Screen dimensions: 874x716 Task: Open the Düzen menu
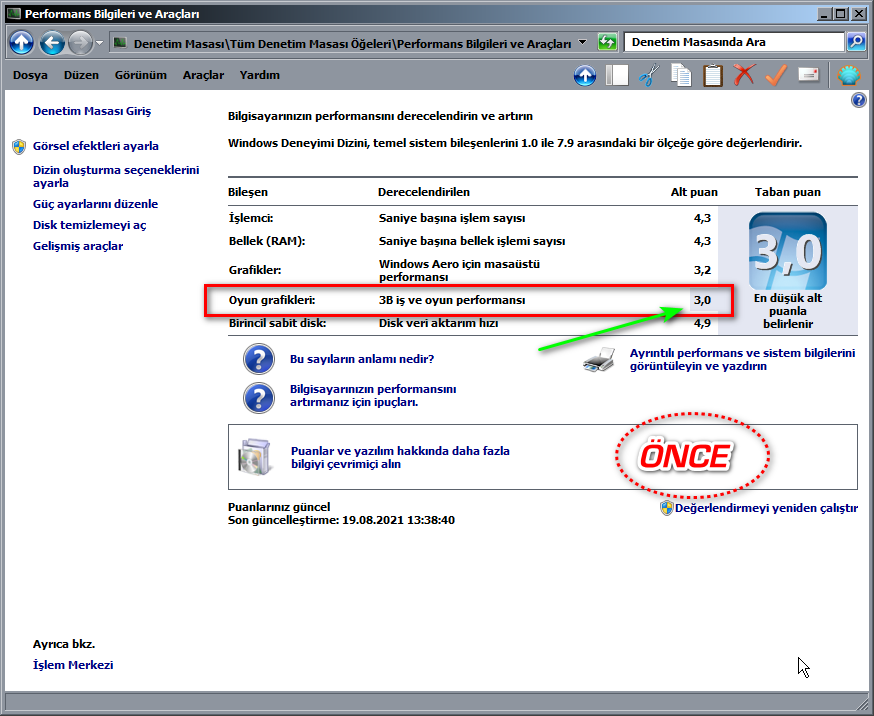point(81,75)
